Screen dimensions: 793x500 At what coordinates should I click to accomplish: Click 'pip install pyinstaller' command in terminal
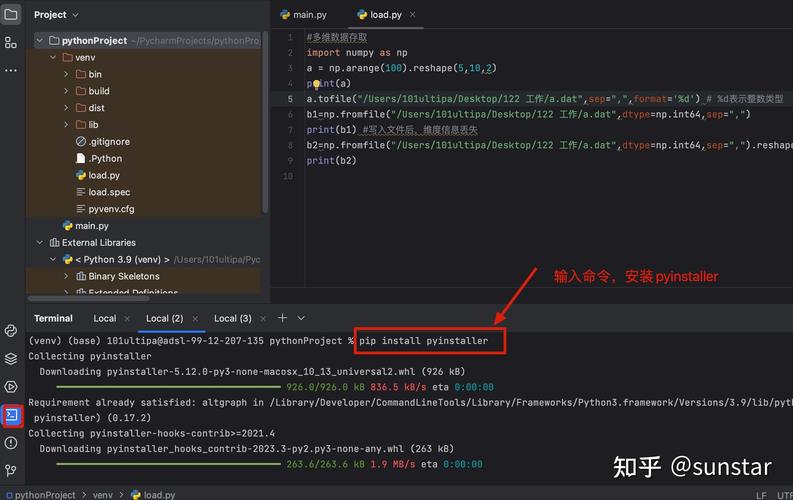point(424,341)
